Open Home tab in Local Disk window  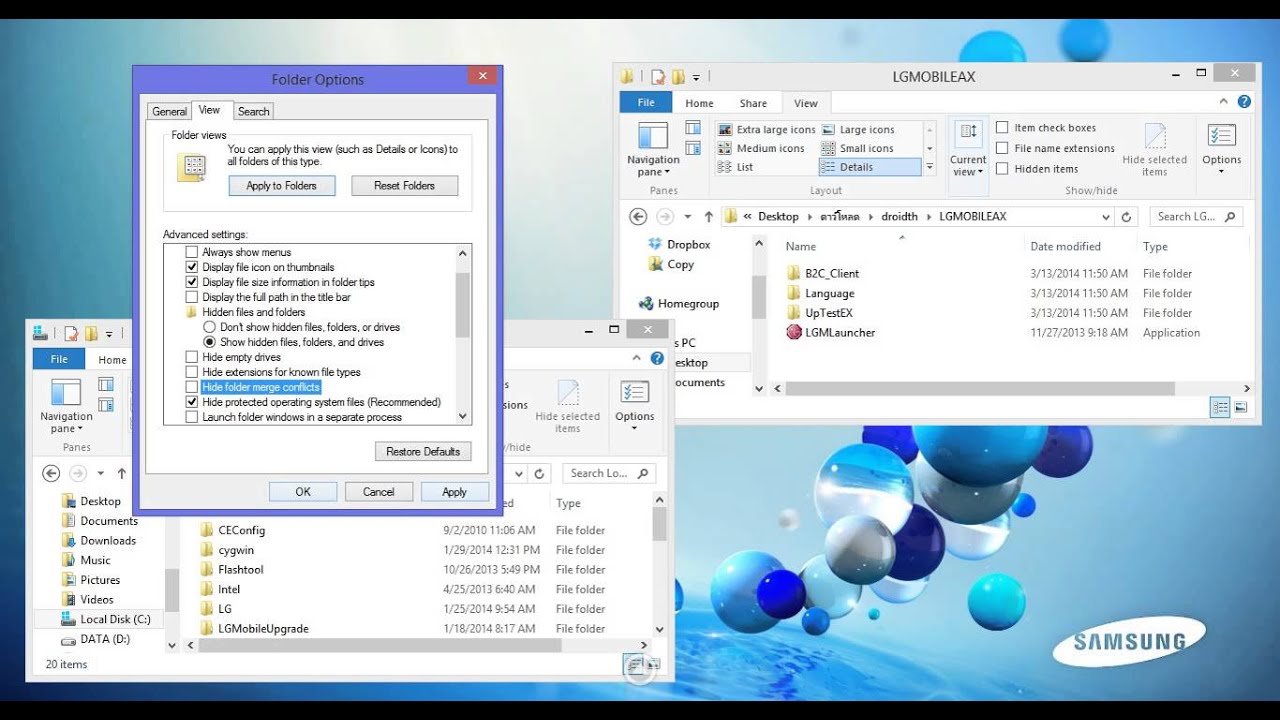point(112,360)
